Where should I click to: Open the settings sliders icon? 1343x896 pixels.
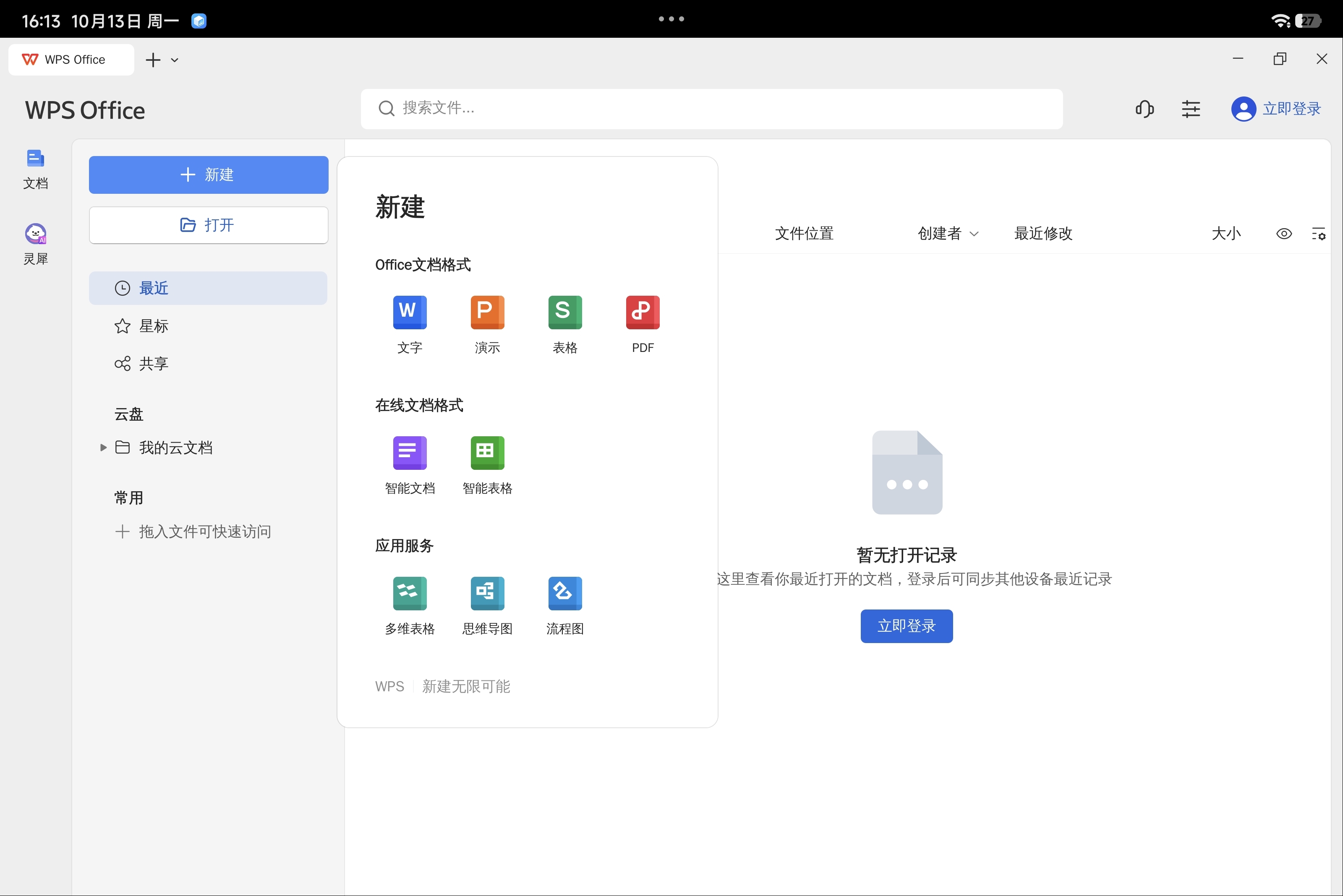point(1190,109)
